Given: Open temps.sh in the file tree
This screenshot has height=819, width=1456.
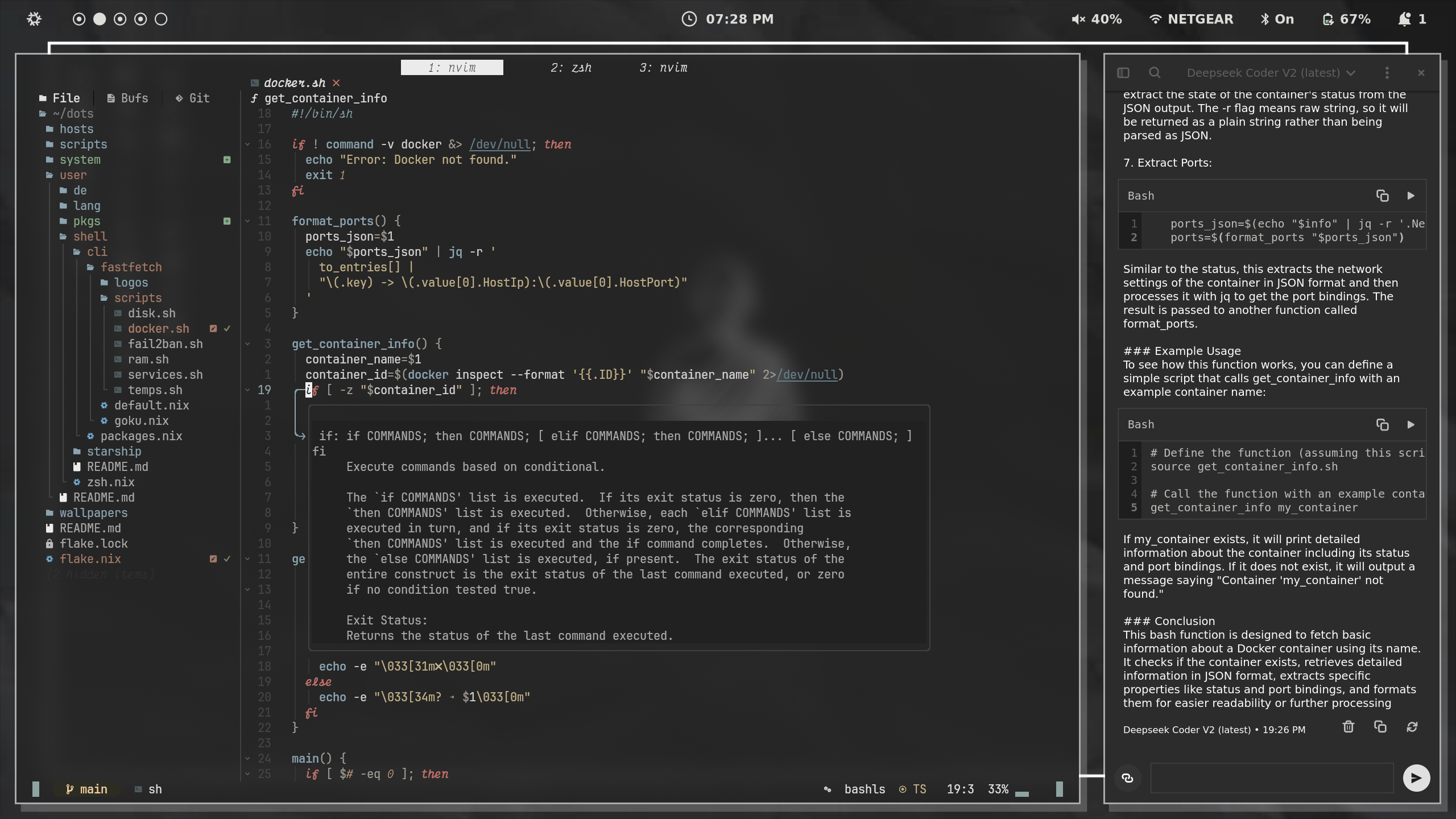Looking at the screenshot, I should click(x=148, y=390).
